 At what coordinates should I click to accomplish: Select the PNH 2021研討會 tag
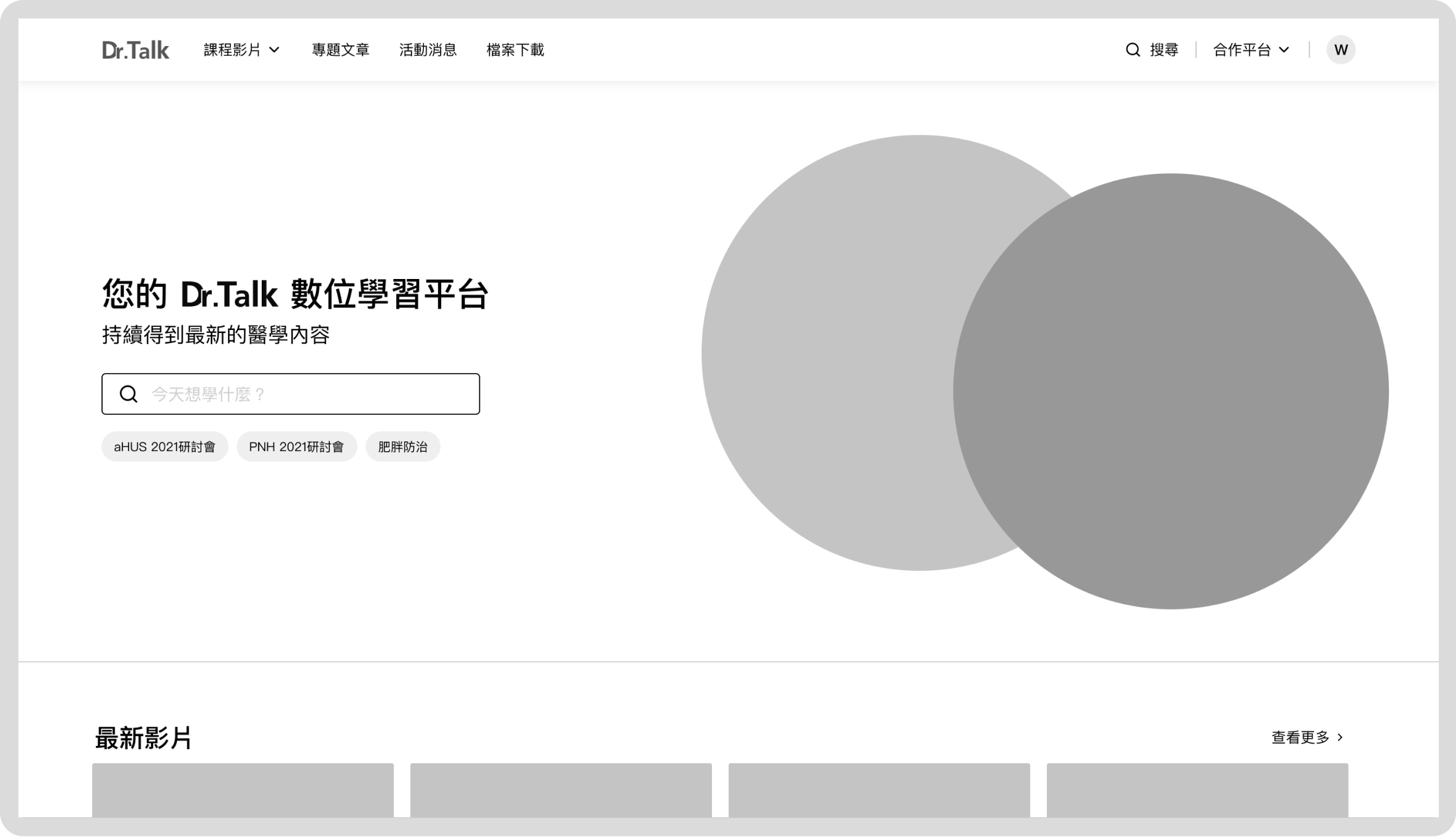296,447
